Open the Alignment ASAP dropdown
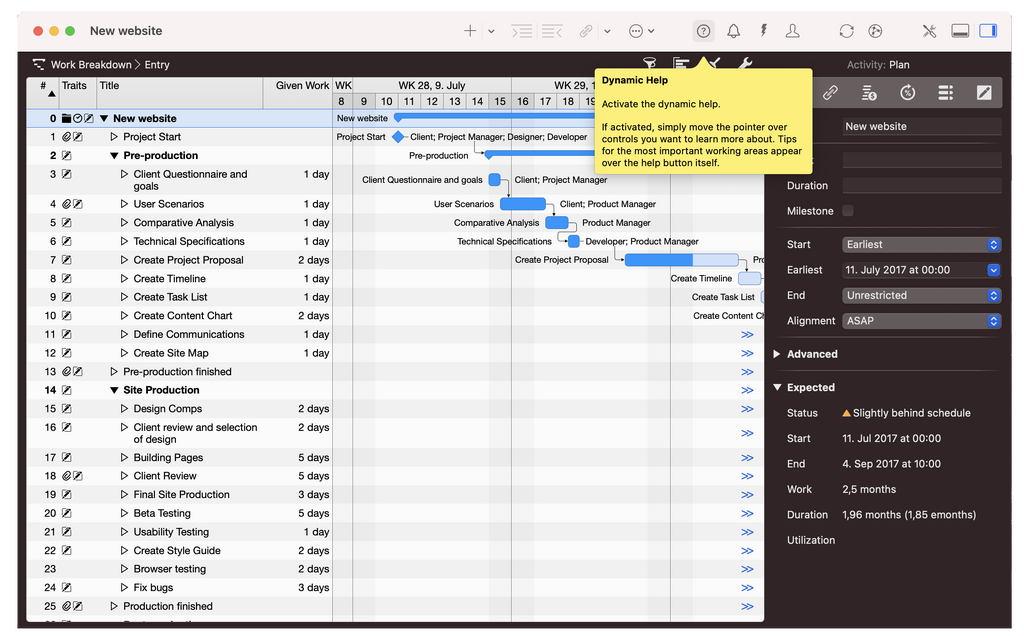This screenshot has height=636, width=1024. point(921,321)
